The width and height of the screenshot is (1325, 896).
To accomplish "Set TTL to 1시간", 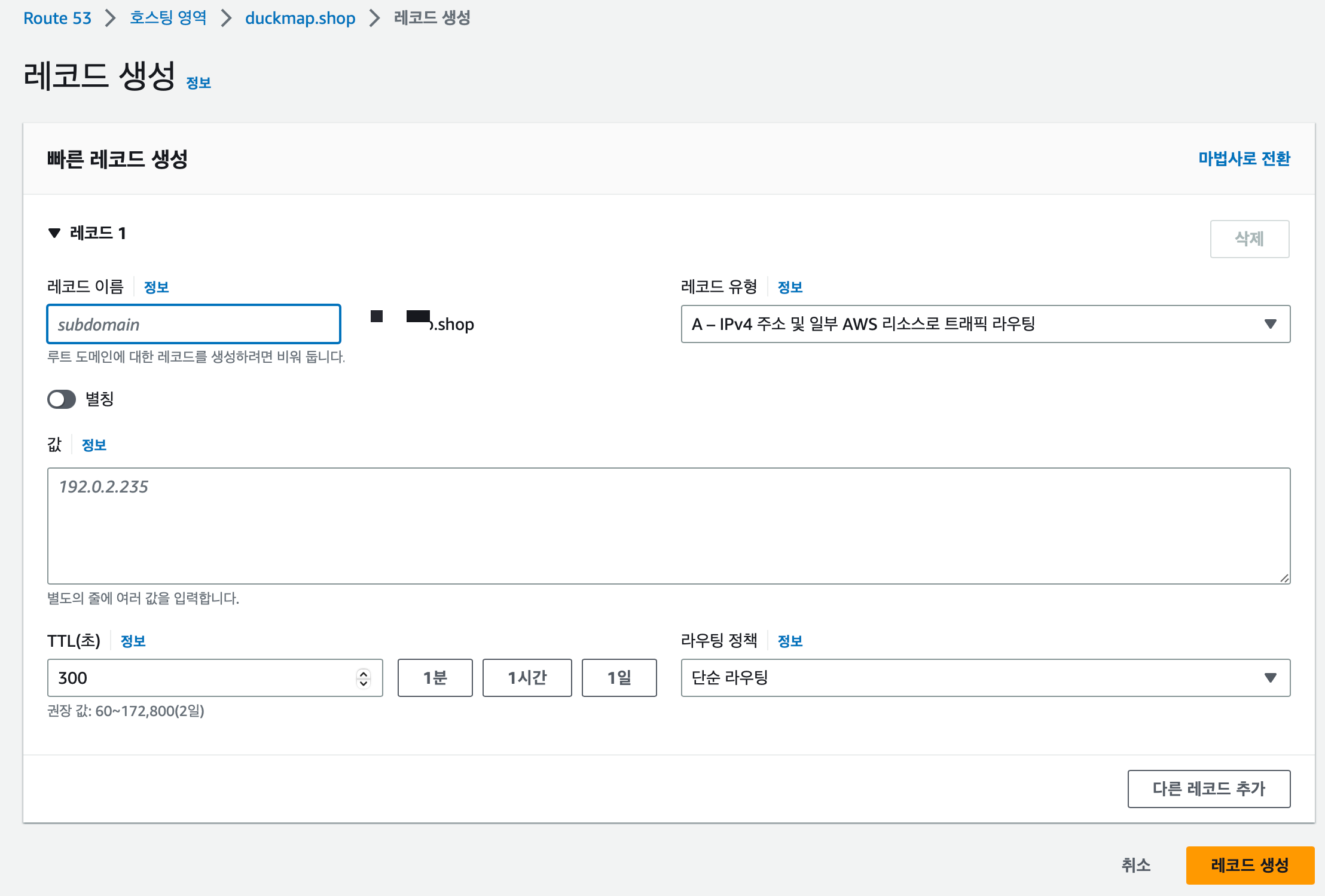I will 527,678.
